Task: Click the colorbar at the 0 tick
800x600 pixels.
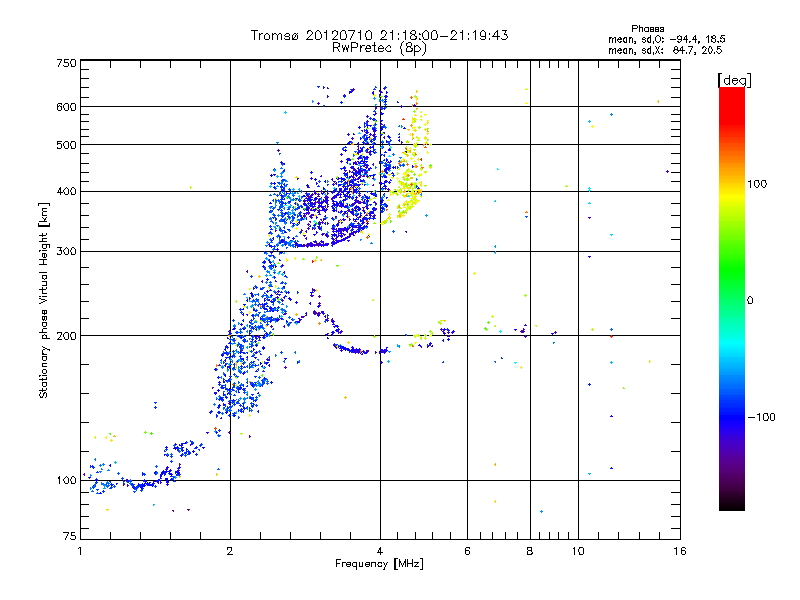Action: click(x=732, y=300)
